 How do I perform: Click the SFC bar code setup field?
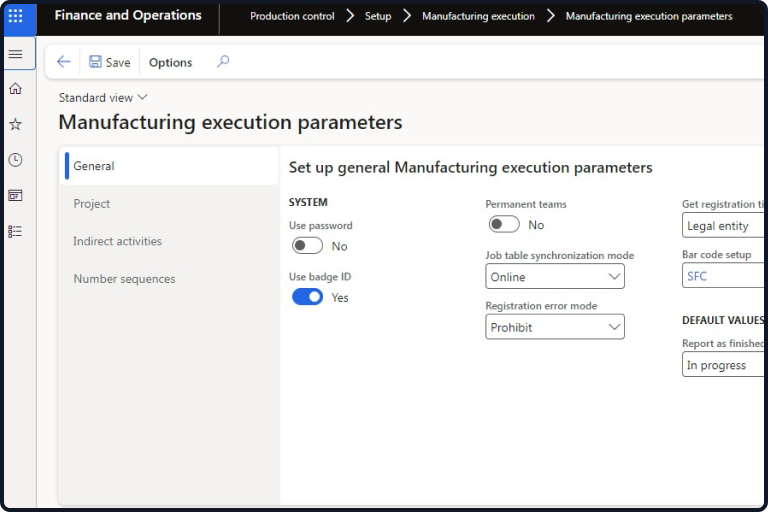pos(724,276)
